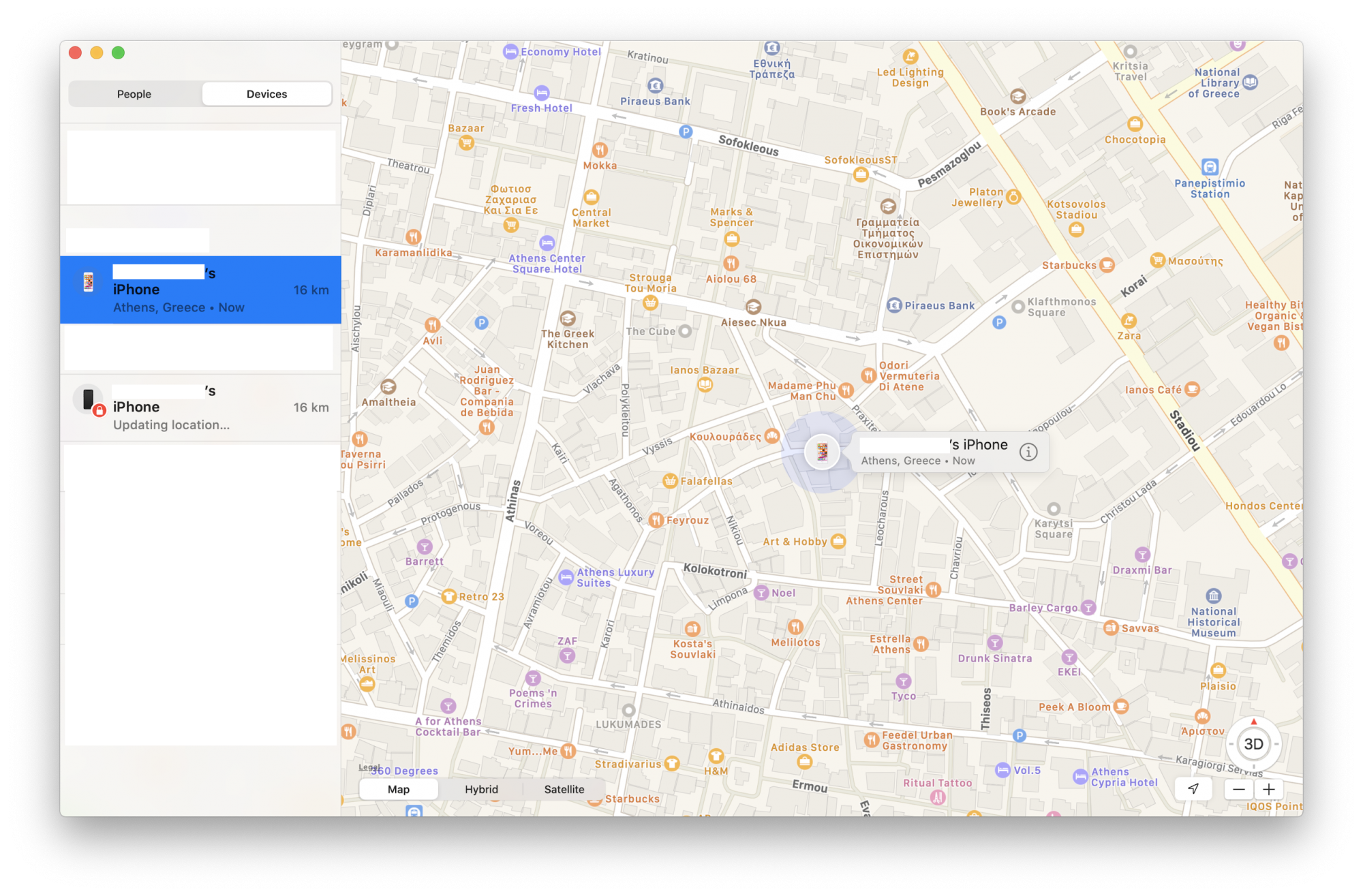This screenshot has width=1363, height=896.
Task: Click parking icon on Sofokleous street
Action: (686, 132)
